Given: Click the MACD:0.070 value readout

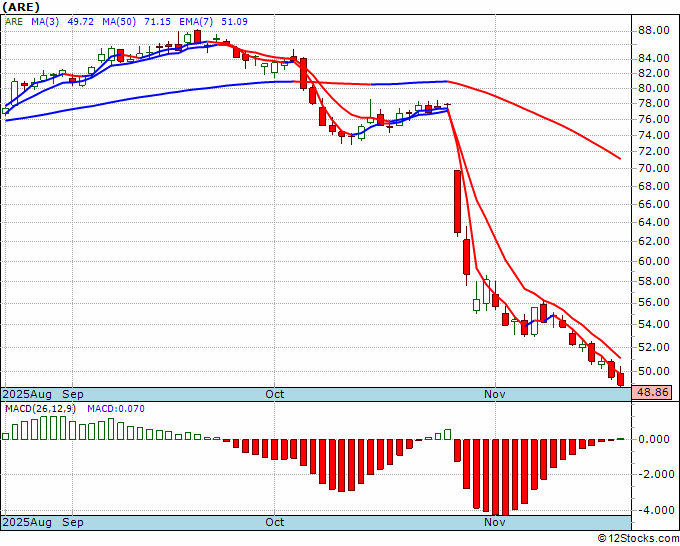Looking at the screenshot, I should pos(116,409).
